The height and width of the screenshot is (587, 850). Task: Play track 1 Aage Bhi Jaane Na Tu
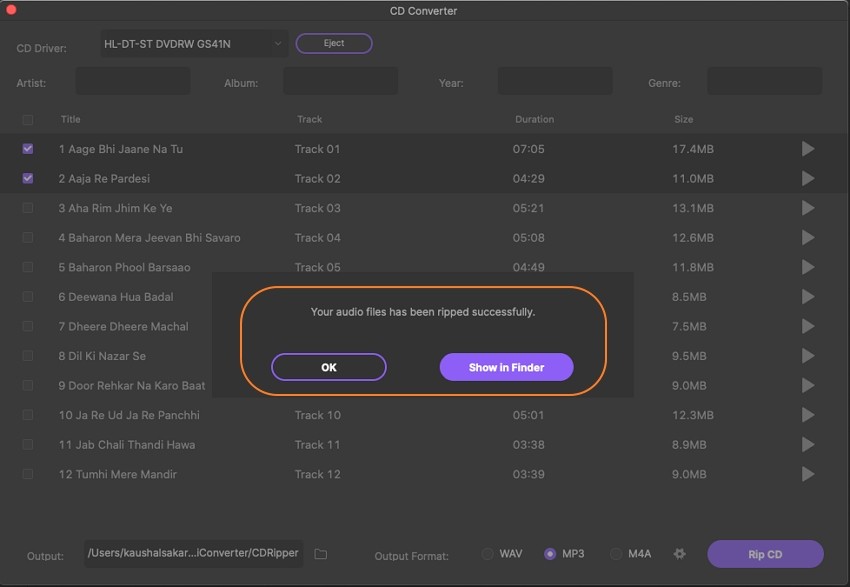pyautogui.click(x=807, y=149)
